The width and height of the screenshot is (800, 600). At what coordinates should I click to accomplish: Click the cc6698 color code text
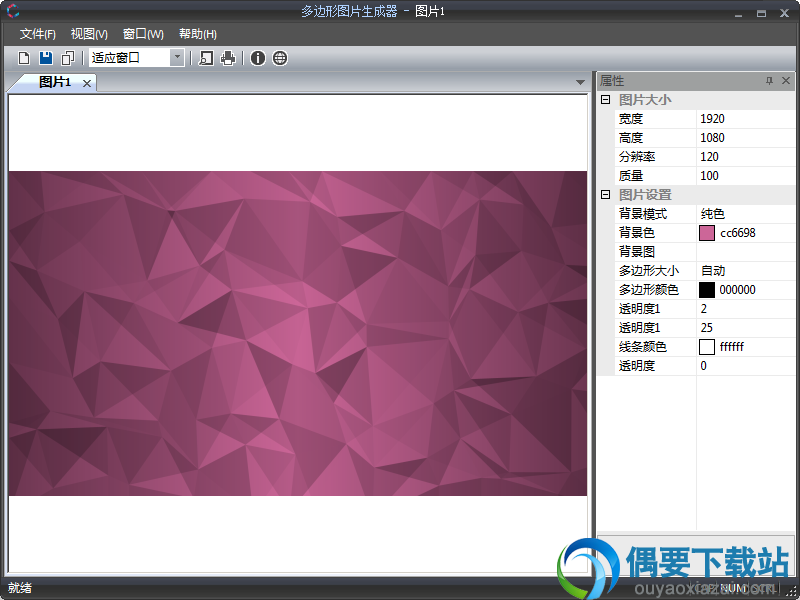click(x=738, y=233)
